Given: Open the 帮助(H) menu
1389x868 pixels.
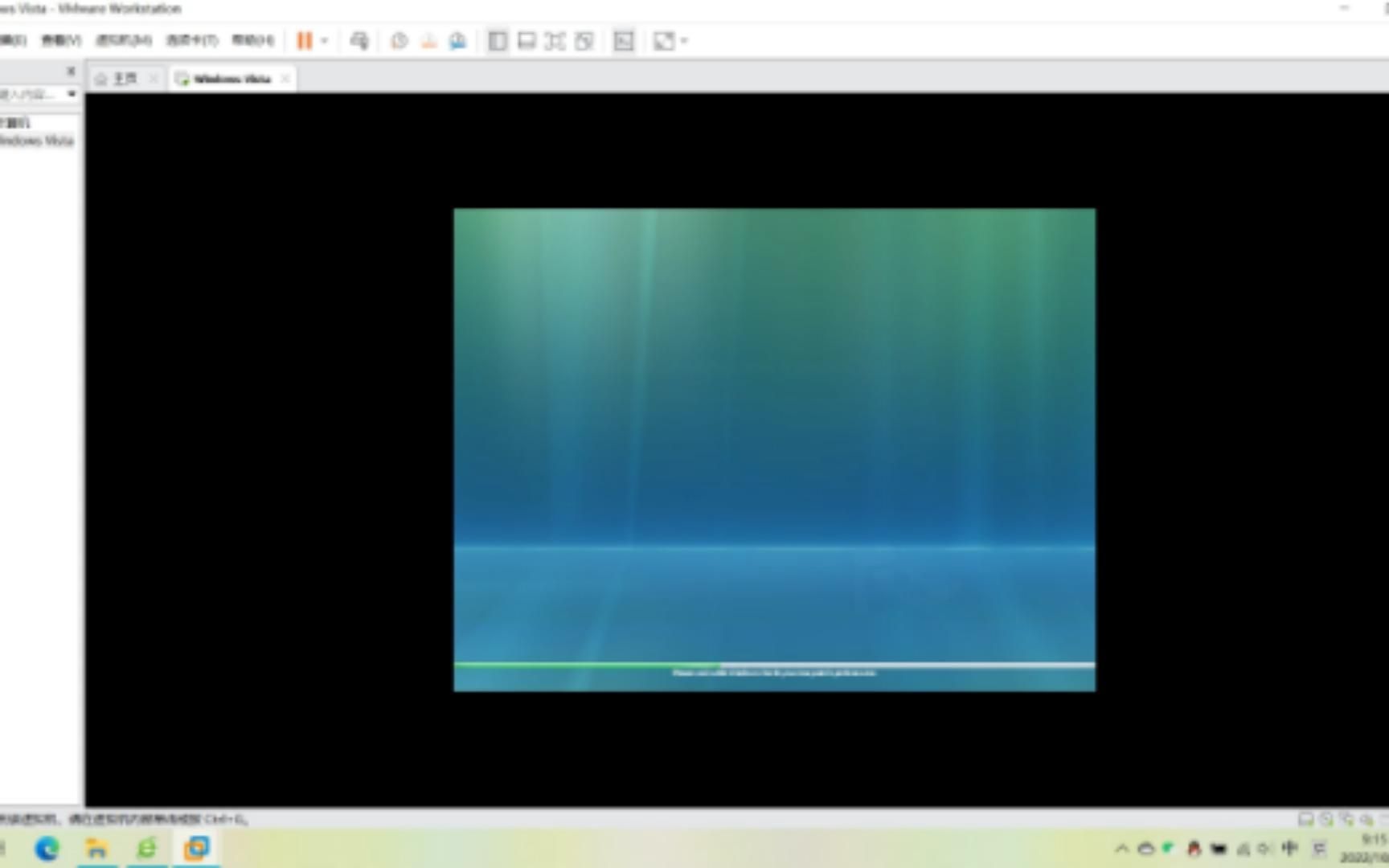Looking at the screenshot, I should pos(252,40).
